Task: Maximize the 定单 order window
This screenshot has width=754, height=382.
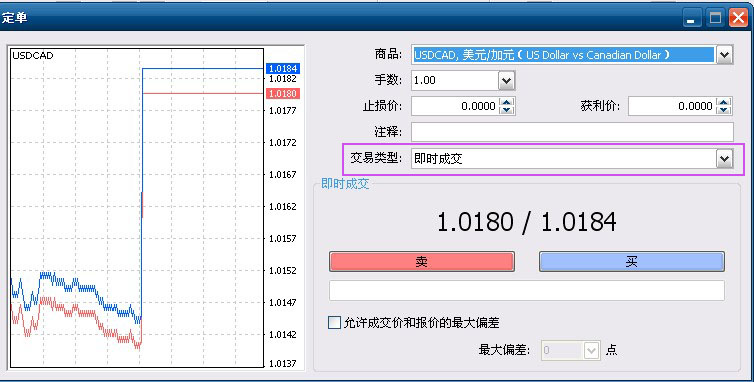Action: click(715, 18)
